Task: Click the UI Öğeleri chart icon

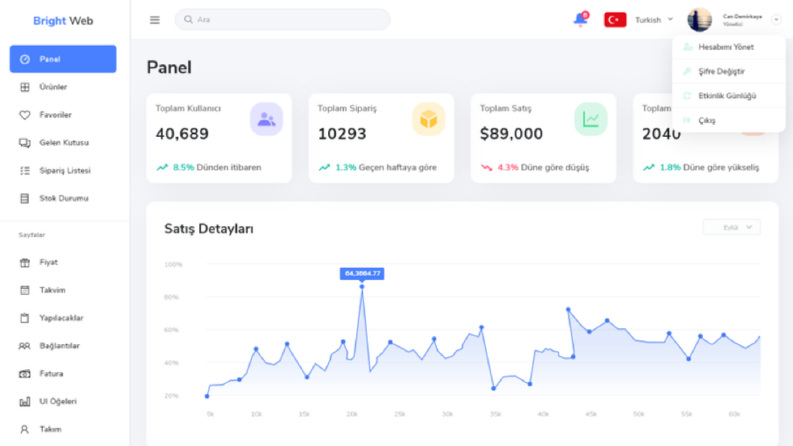Action: tap(24, 402)
